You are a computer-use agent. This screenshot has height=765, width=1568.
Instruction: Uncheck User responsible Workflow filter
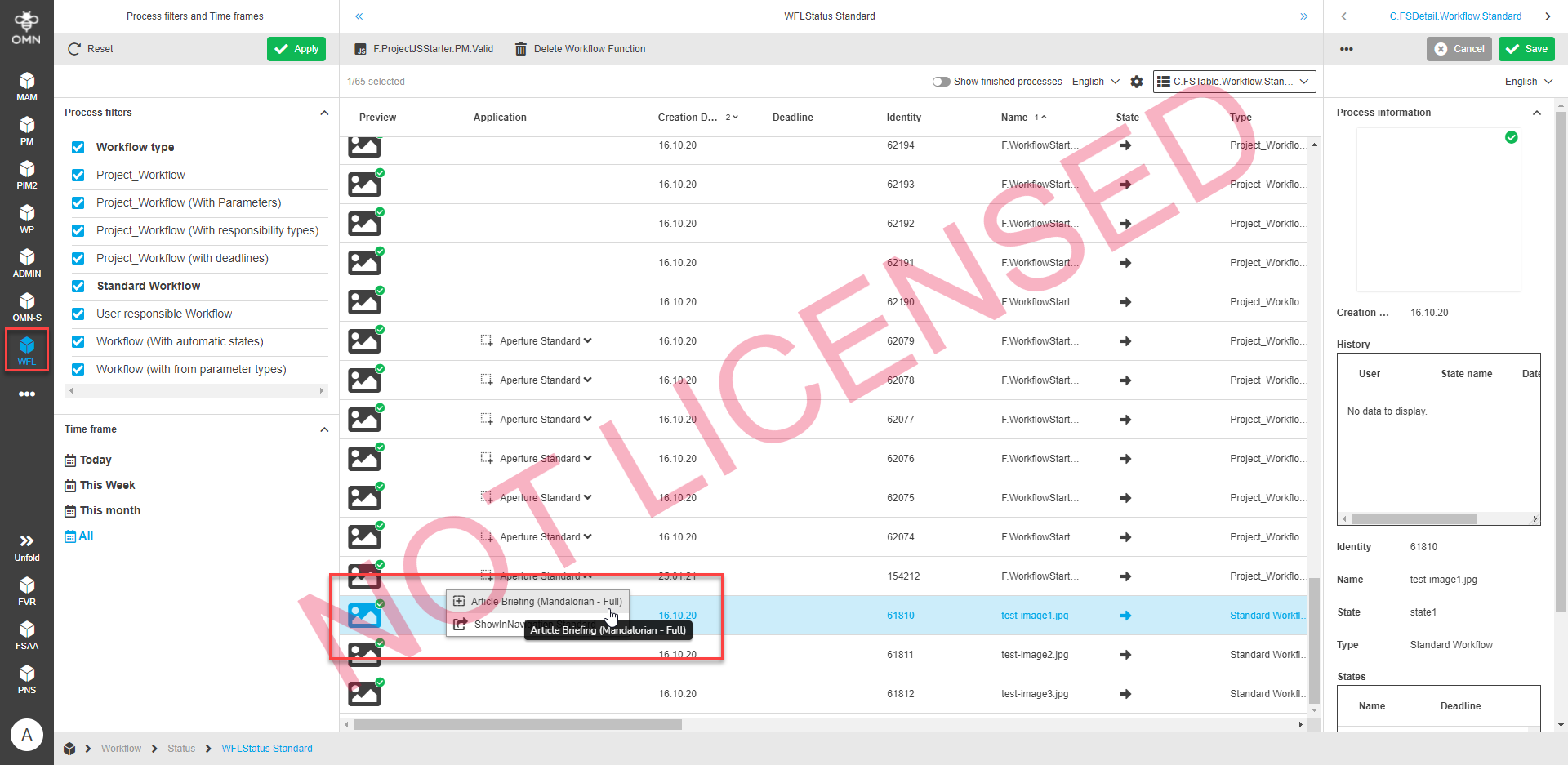pos(78,314)
